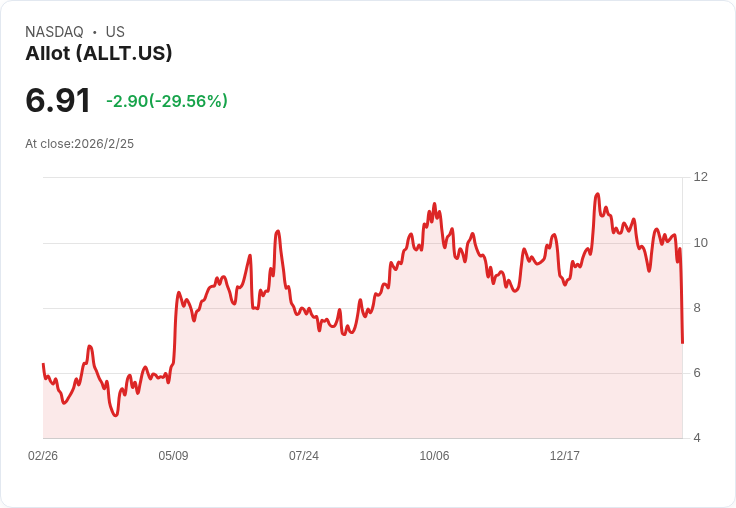
Task: Click the 8 price axis label
Action: point(697,308)
